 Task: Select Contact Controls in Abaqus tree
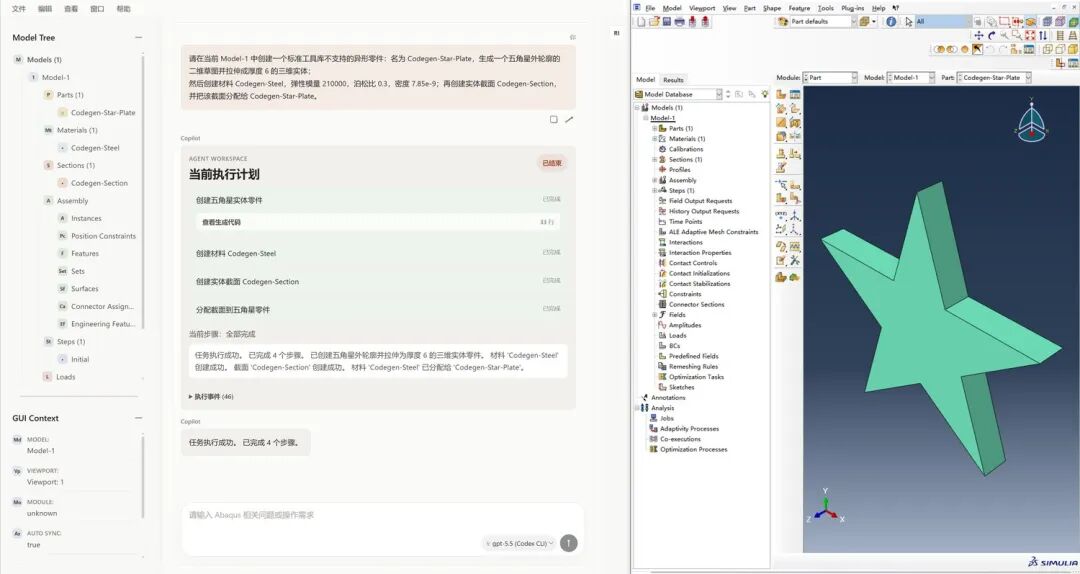[x=692, y=263]
